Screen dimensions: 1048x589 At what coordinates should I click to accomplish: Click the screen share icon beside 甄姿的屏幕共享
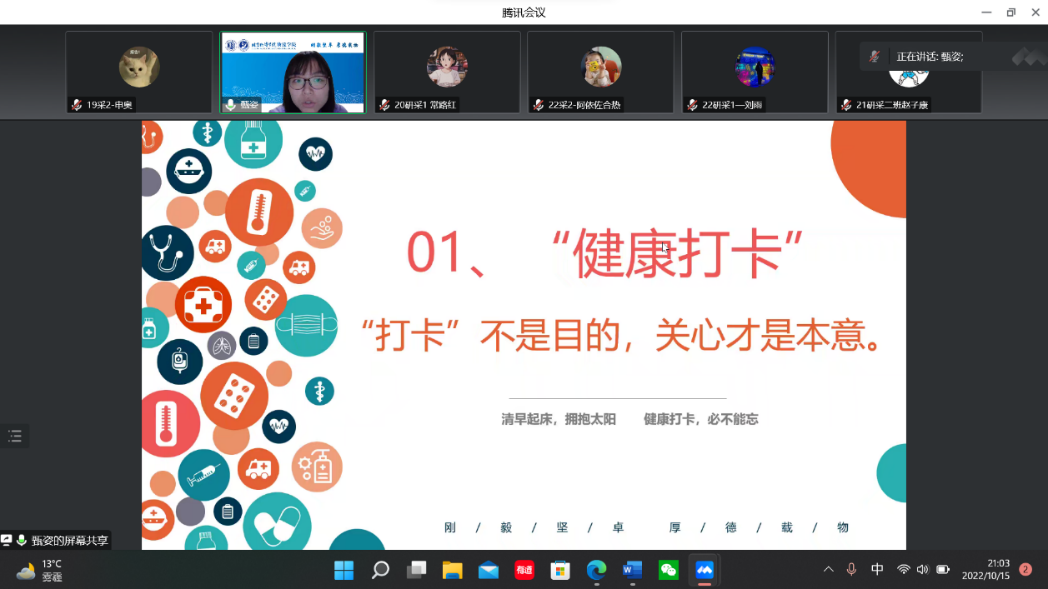point(7,540)
